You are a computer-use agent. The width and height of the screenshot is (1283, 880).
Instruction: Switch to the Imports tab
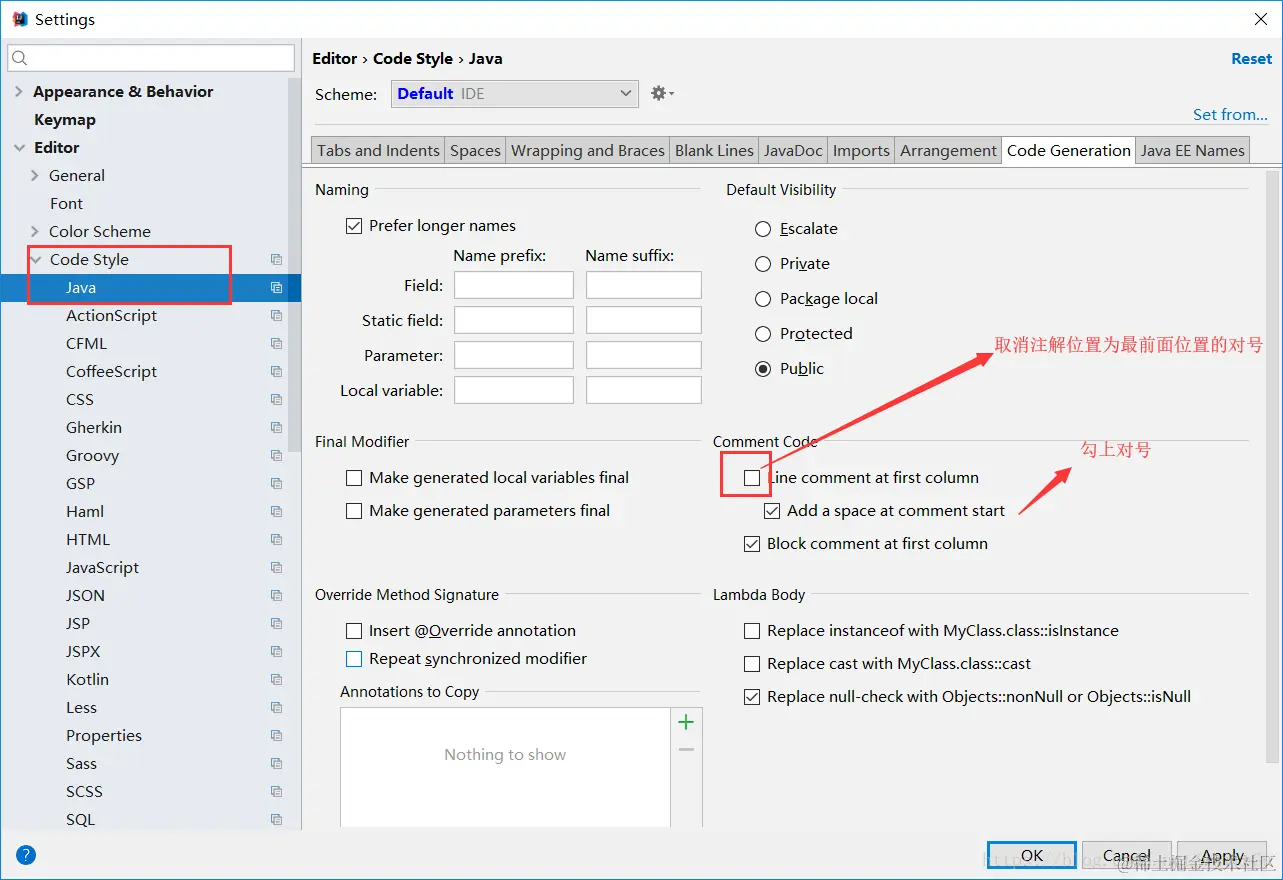tap(861, 150)
